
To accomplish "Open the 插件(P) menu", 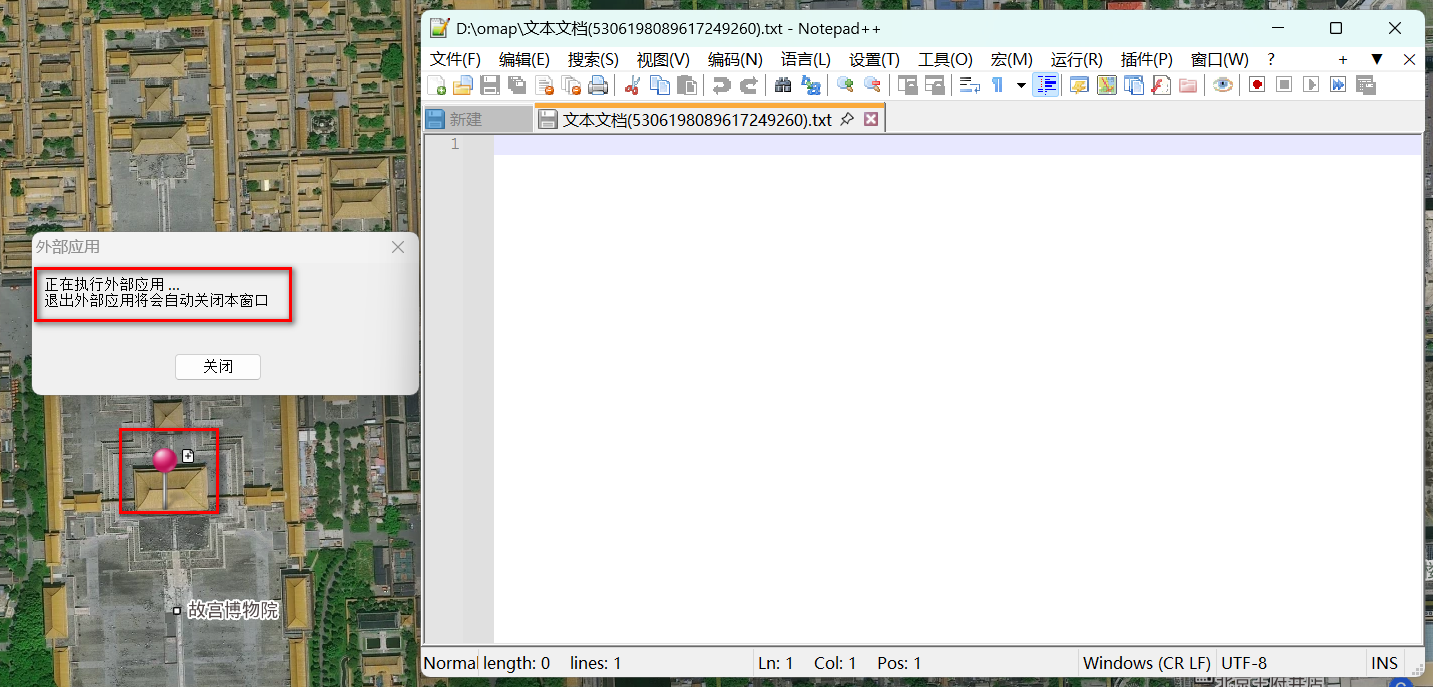I will click(x=1146, y=60).
